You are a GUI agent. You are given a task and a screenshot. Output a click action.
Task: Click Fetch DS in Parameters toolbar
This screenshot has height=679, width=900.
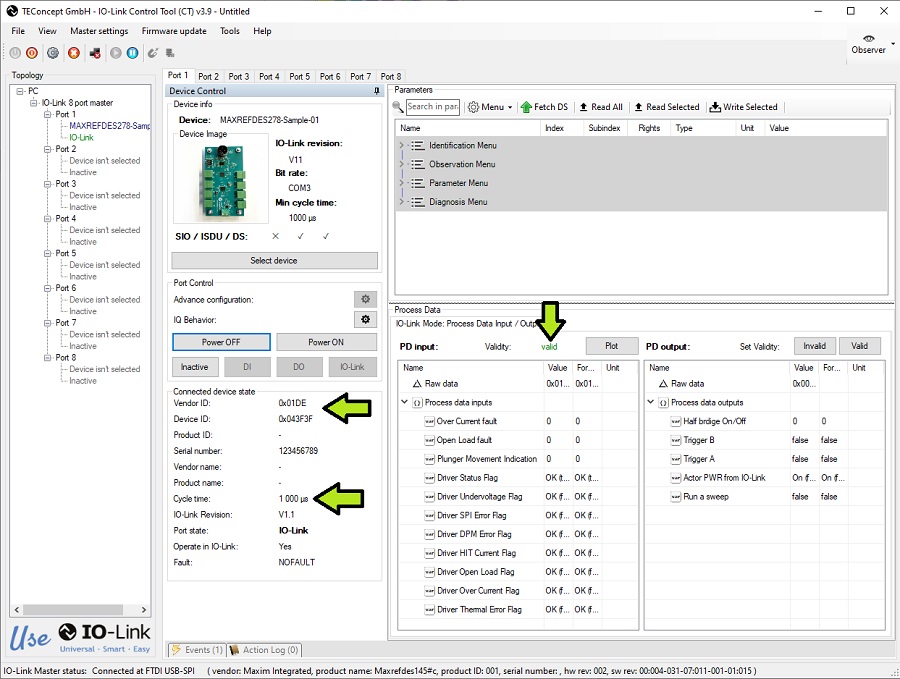coord(544,107)
